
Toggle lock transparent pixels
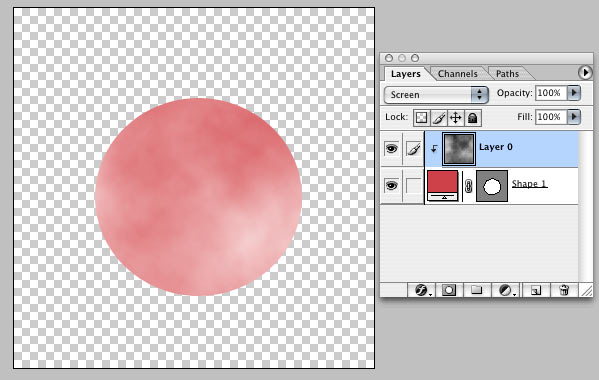[x=421, y=118]
